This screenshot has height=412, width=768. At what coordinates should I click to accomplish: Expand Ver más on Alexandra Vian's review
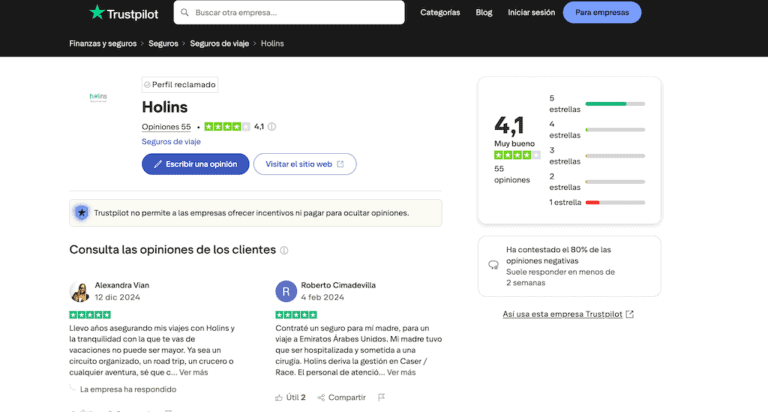pos(193,372)
